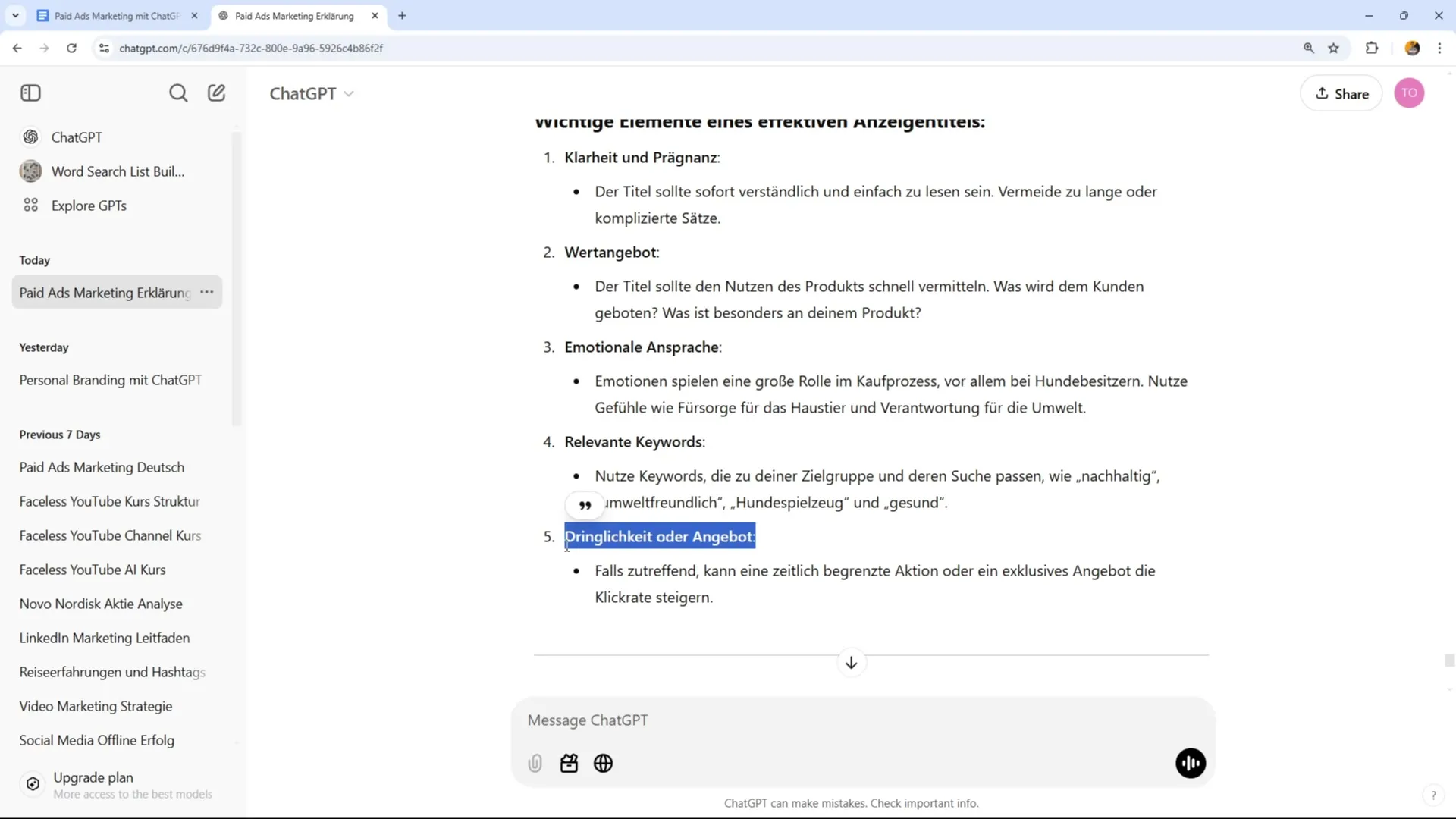Click the heading Relevante Keywords

point(633,442)
